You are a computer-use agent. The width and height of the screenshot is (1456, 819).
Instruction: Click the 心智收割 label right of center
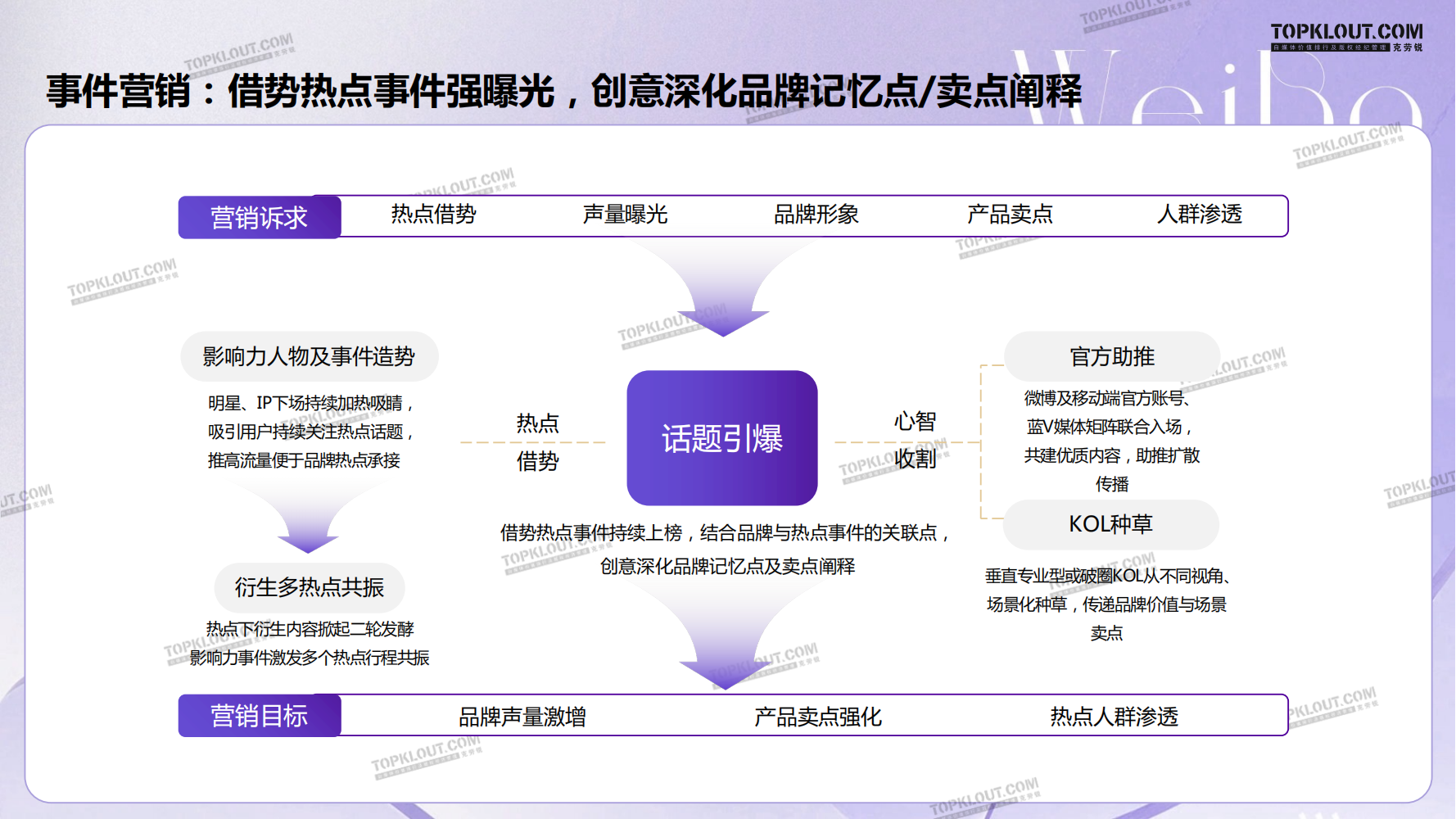click(915, 440)
